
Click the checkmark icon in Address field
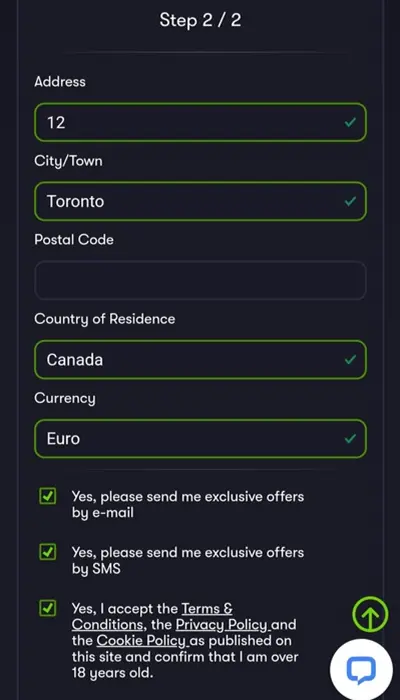[x=350, y=122]
